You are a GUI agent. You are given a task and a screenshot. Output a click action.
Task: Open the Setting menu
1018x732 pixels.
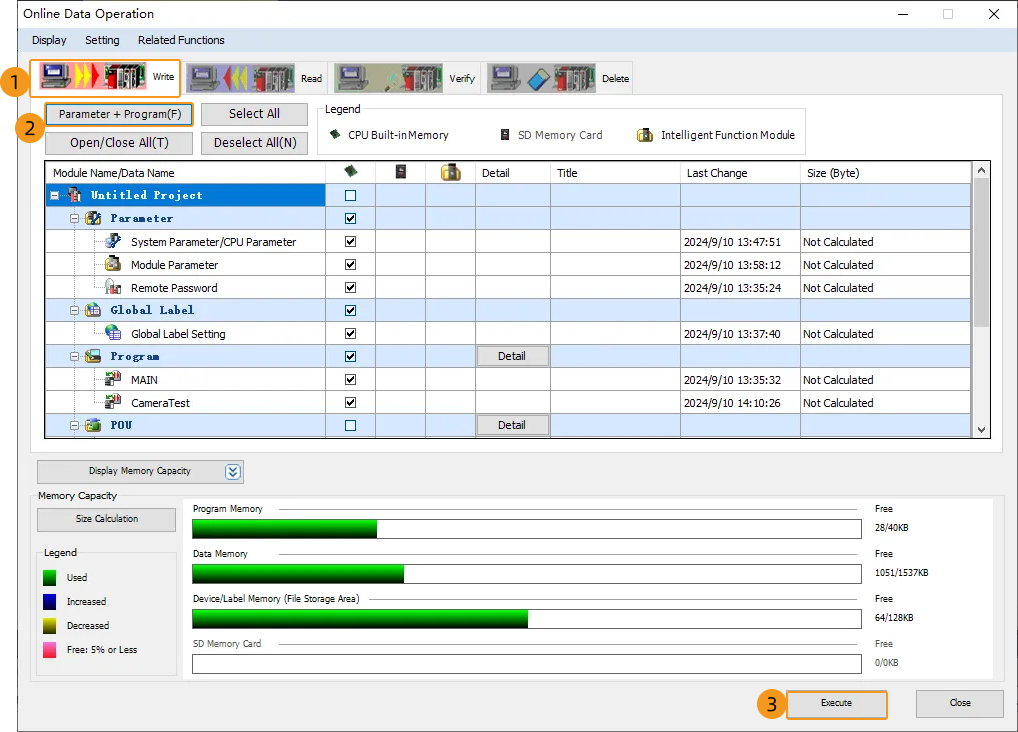[102, 40]
